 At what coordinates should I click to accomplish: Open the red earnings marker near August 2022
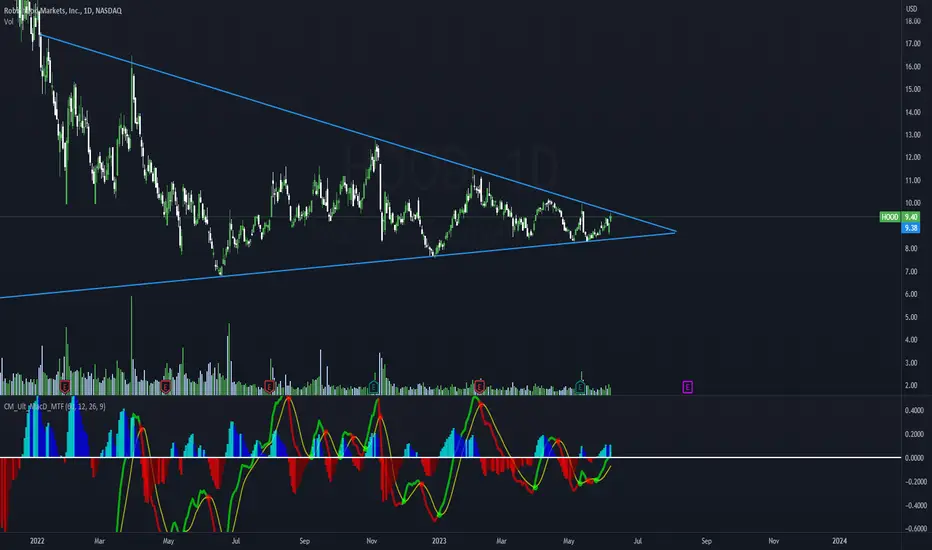(x=269, y=387)
